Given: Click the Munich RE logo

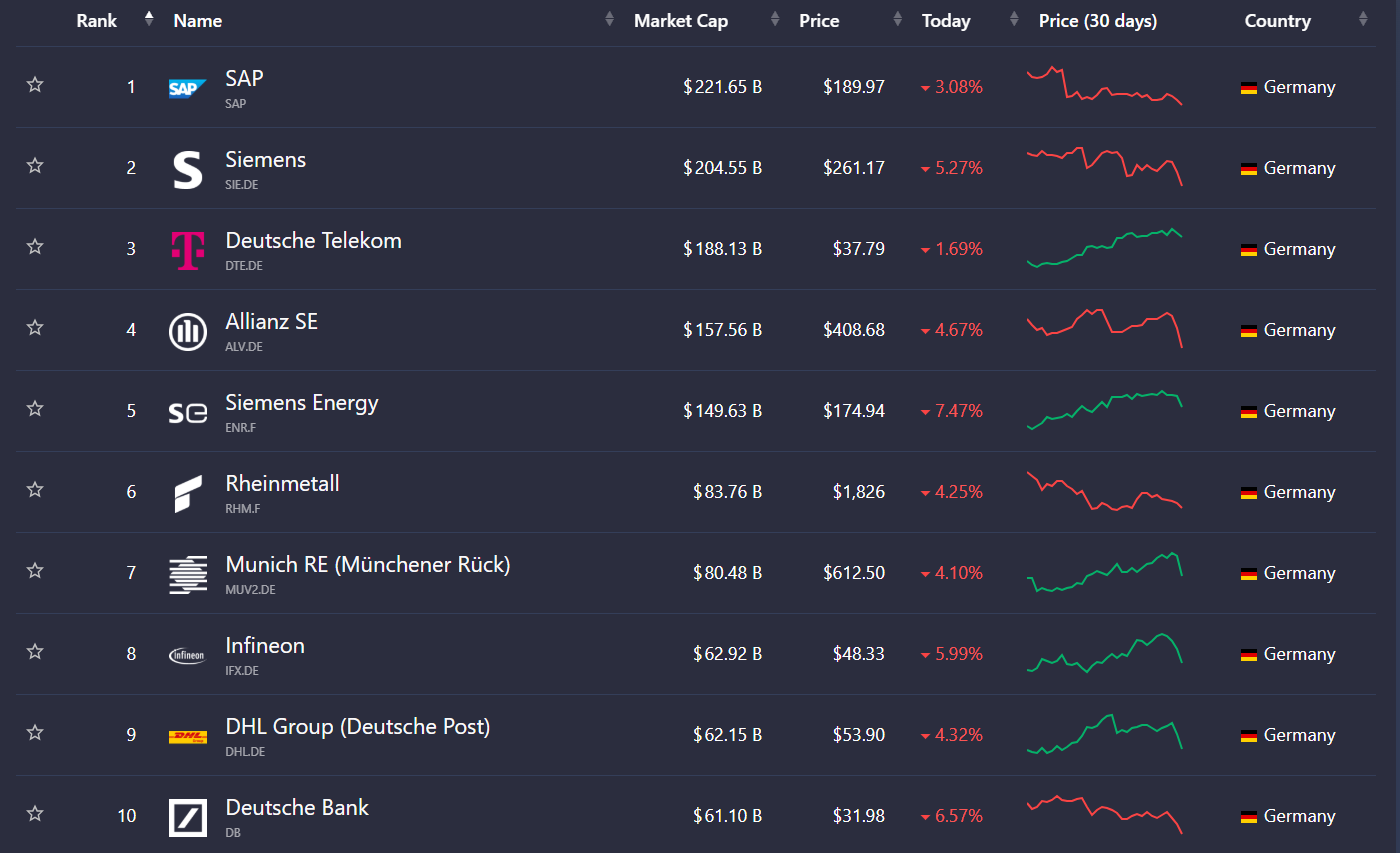Looking at the screenshot, I should click(x=187, y=574).
